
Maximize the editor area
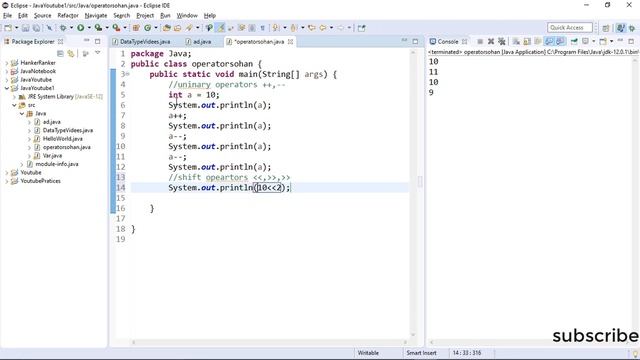click(x=415, y=41)
